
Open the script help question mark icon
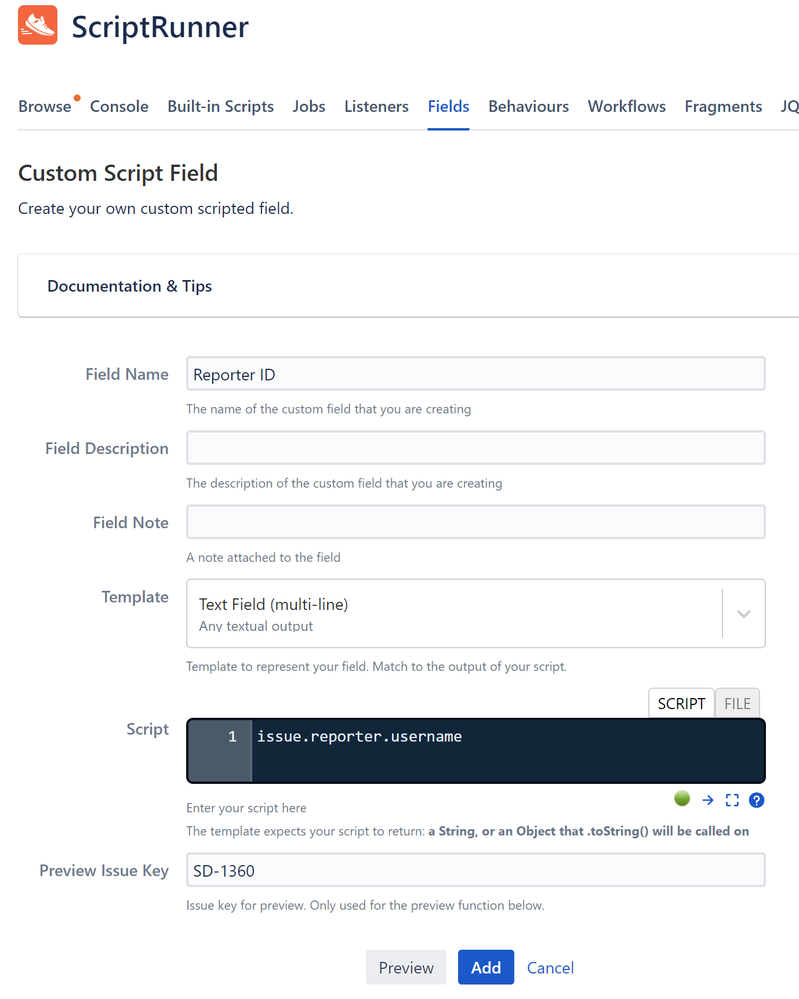(x=756, y=800)
